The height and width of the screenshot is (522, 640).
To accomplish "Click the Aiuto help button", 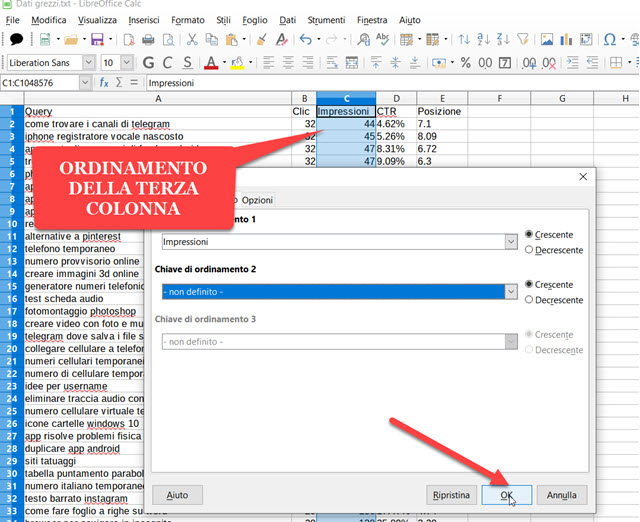I will pos(177,495).
